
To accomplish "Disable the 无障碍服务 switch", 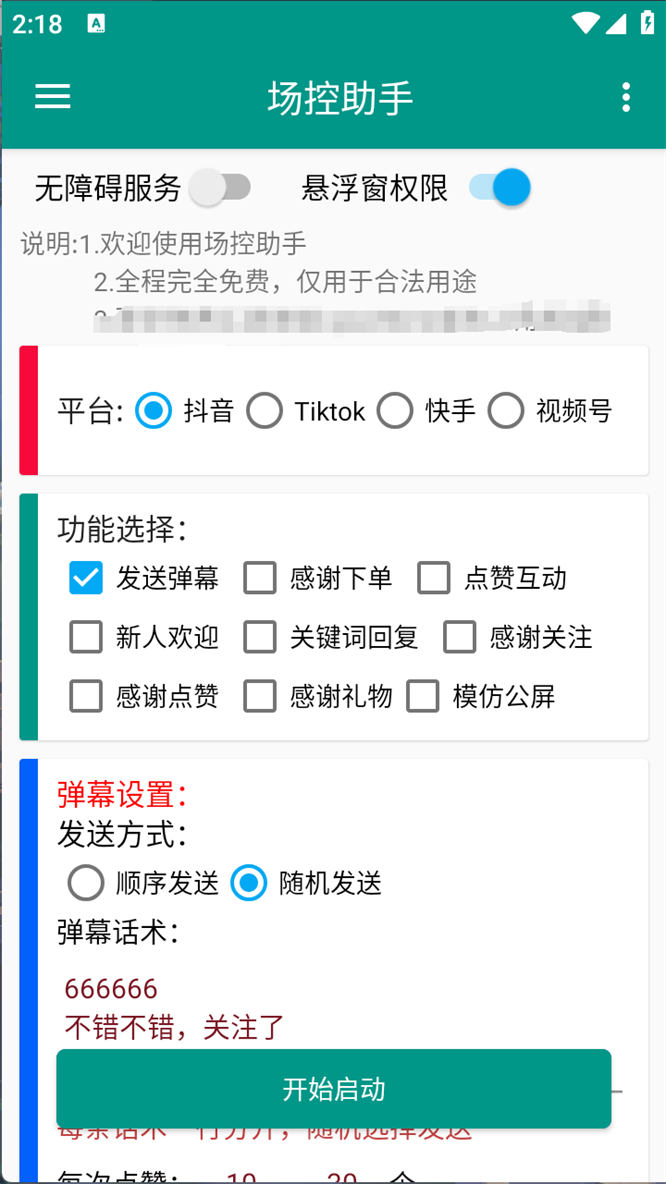I will click(x=221, y=188).
